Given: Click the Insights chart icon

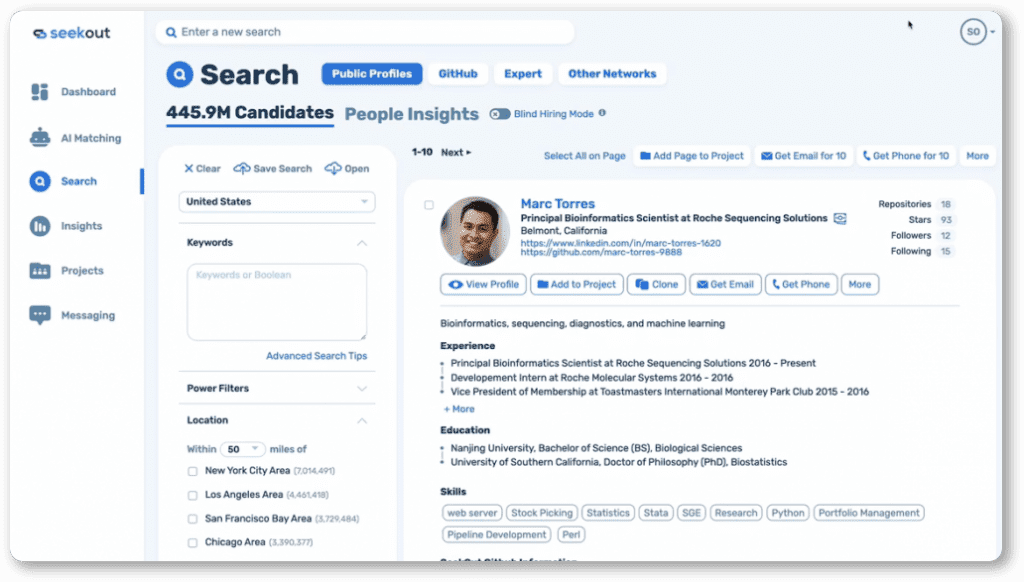Looking at the screenshot, I should tap(40, 226).
